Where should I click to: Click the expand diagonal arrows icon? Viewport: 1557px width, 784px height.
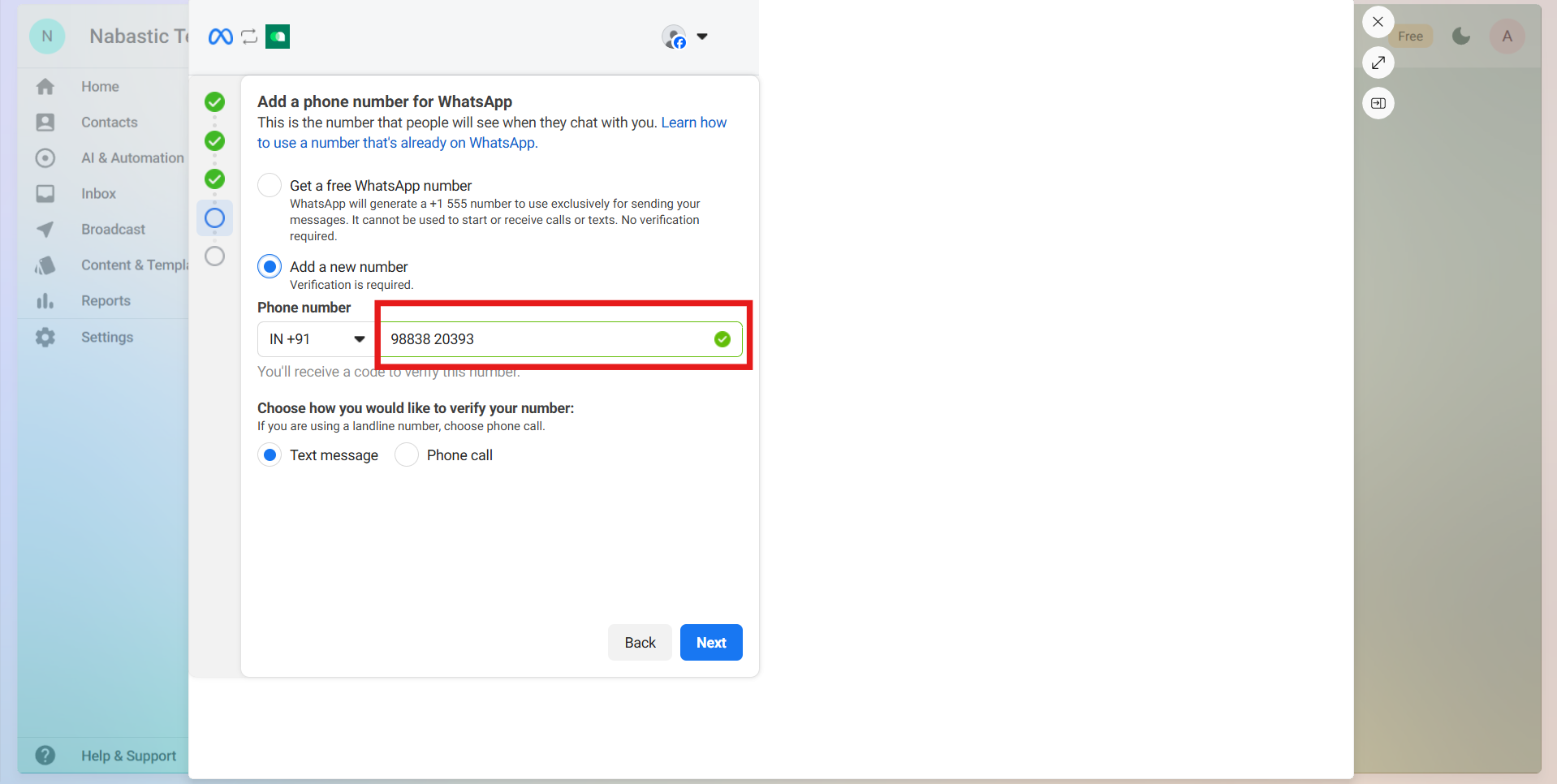click(1378, 62)
